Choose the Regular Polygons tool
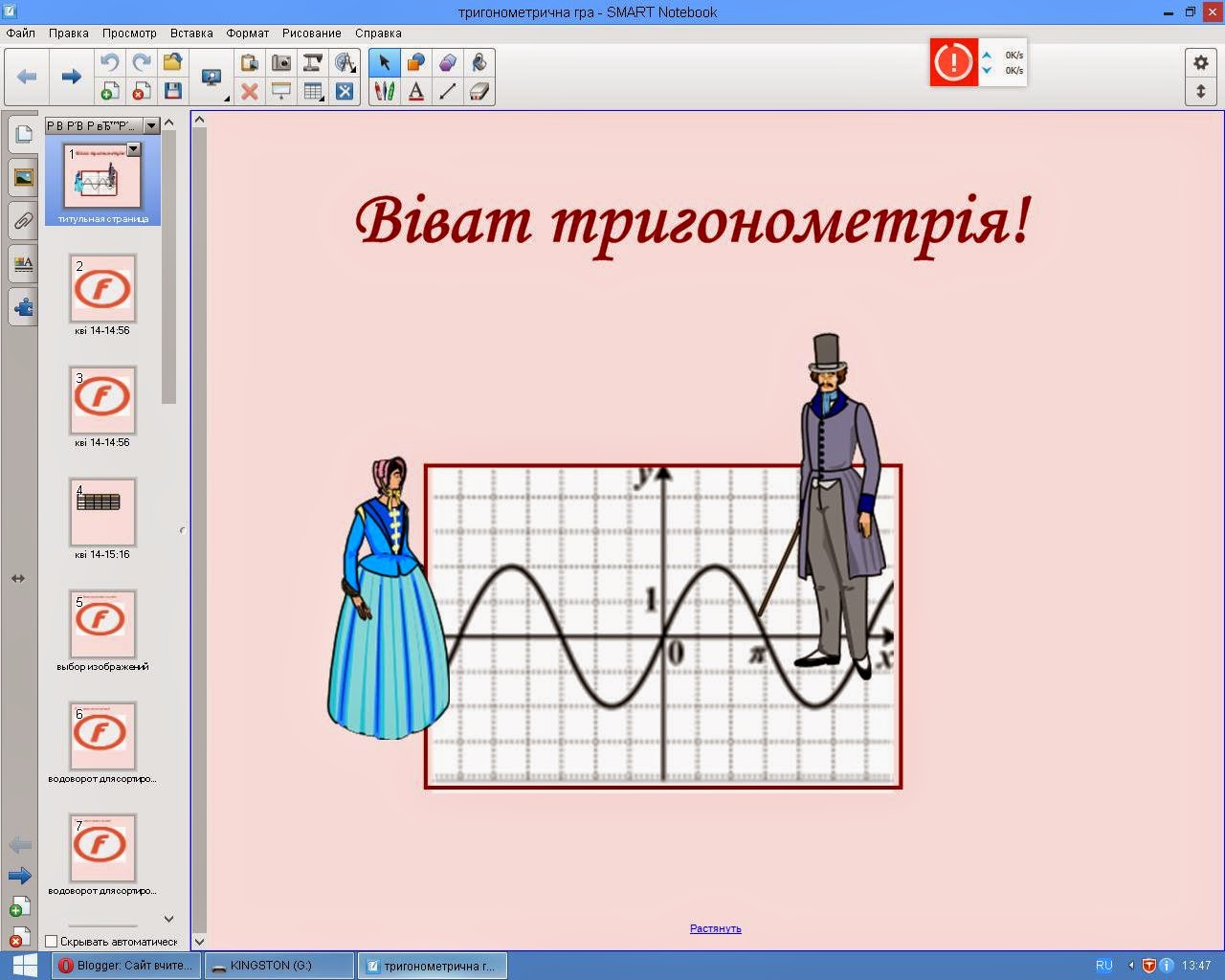Viewport: 1225px width, 980px height. click(448, 63)
